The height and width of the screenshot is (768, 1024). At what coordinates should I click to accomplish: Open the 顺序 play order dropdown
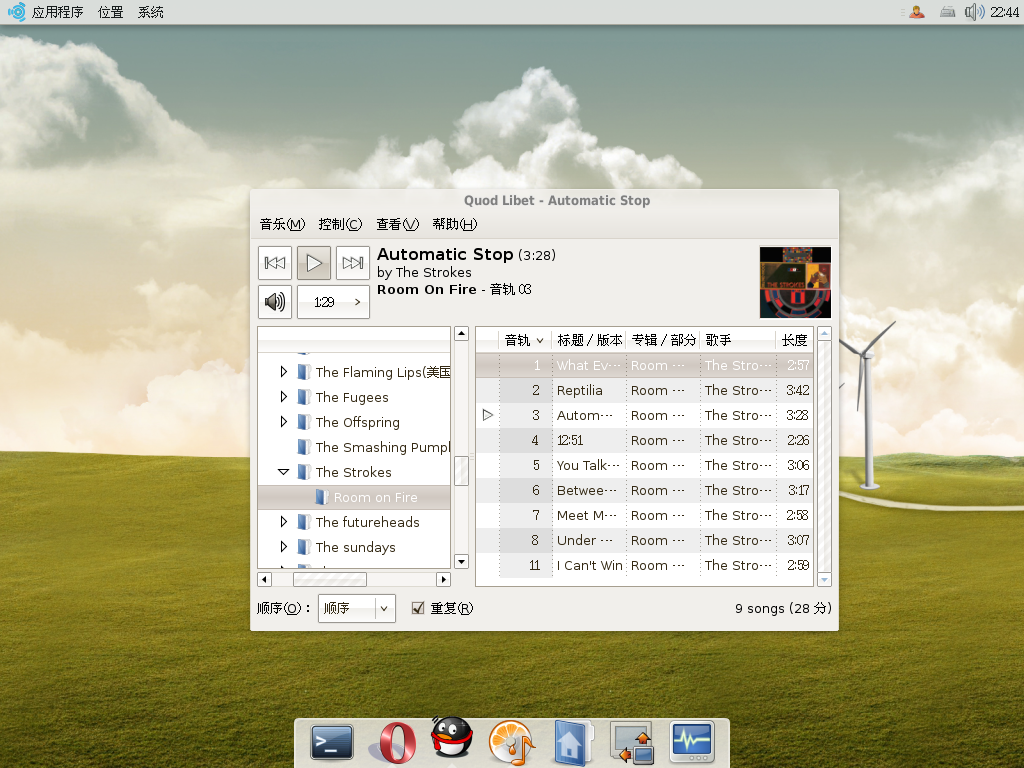click(x=357, y=608)
